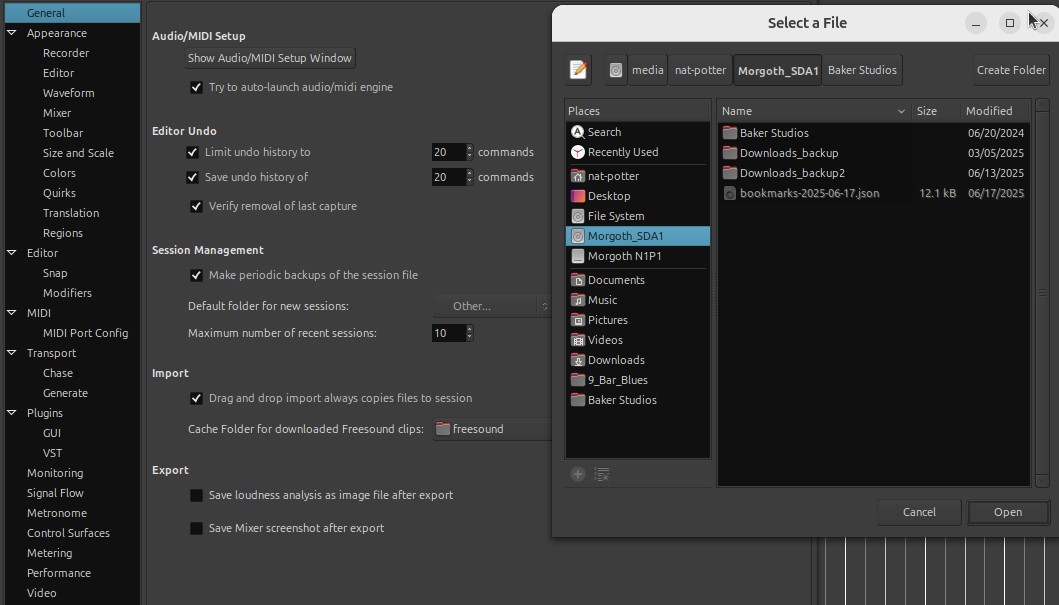Click the undo history limit number field

447,152
